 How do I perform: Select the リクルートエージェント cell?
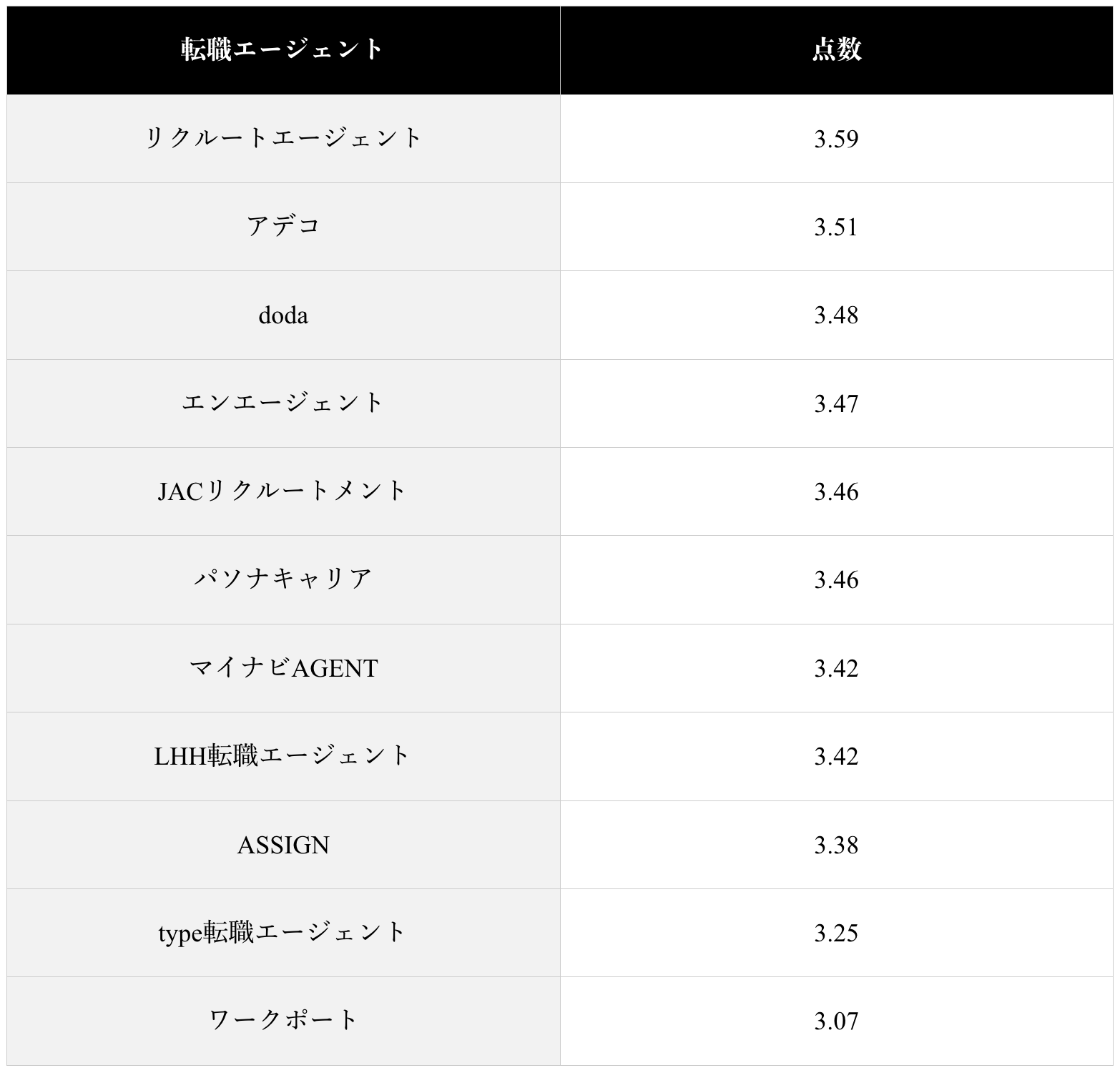(283, 138)
